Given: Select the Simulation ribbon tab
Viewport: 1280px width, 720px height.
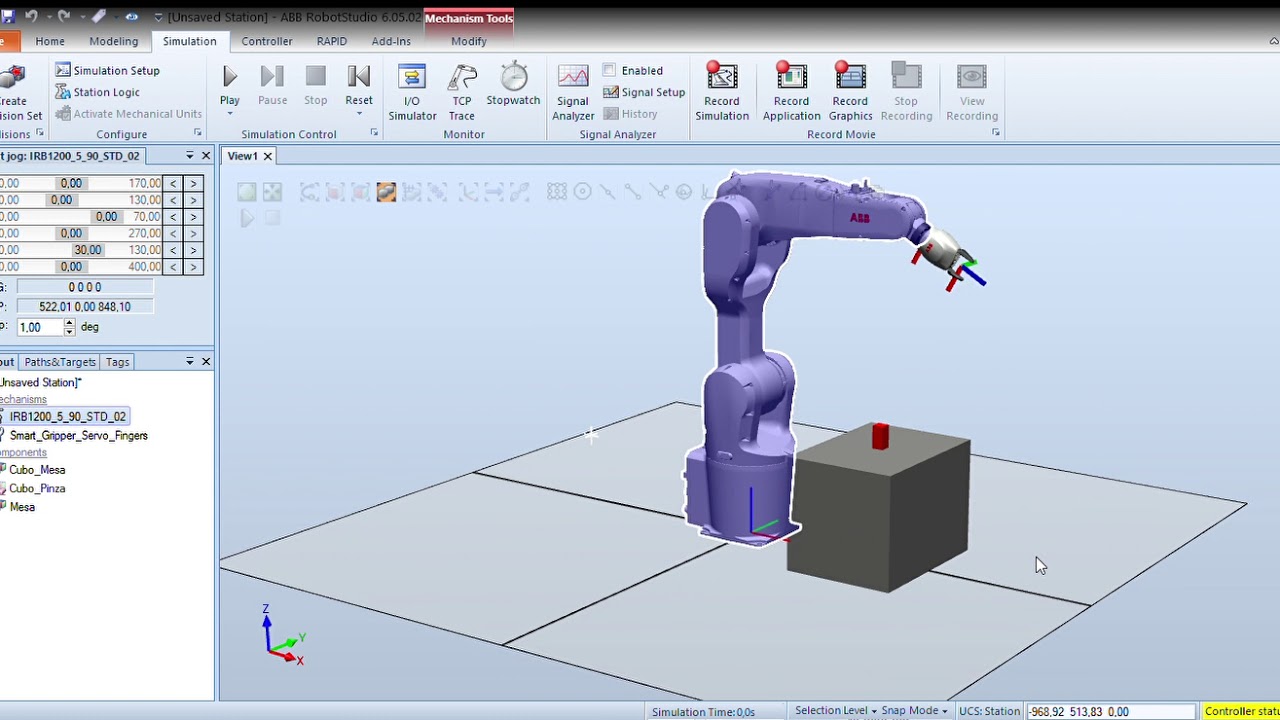Looking at the screenshot, I should pyautogui.click(x=189, y=41).
